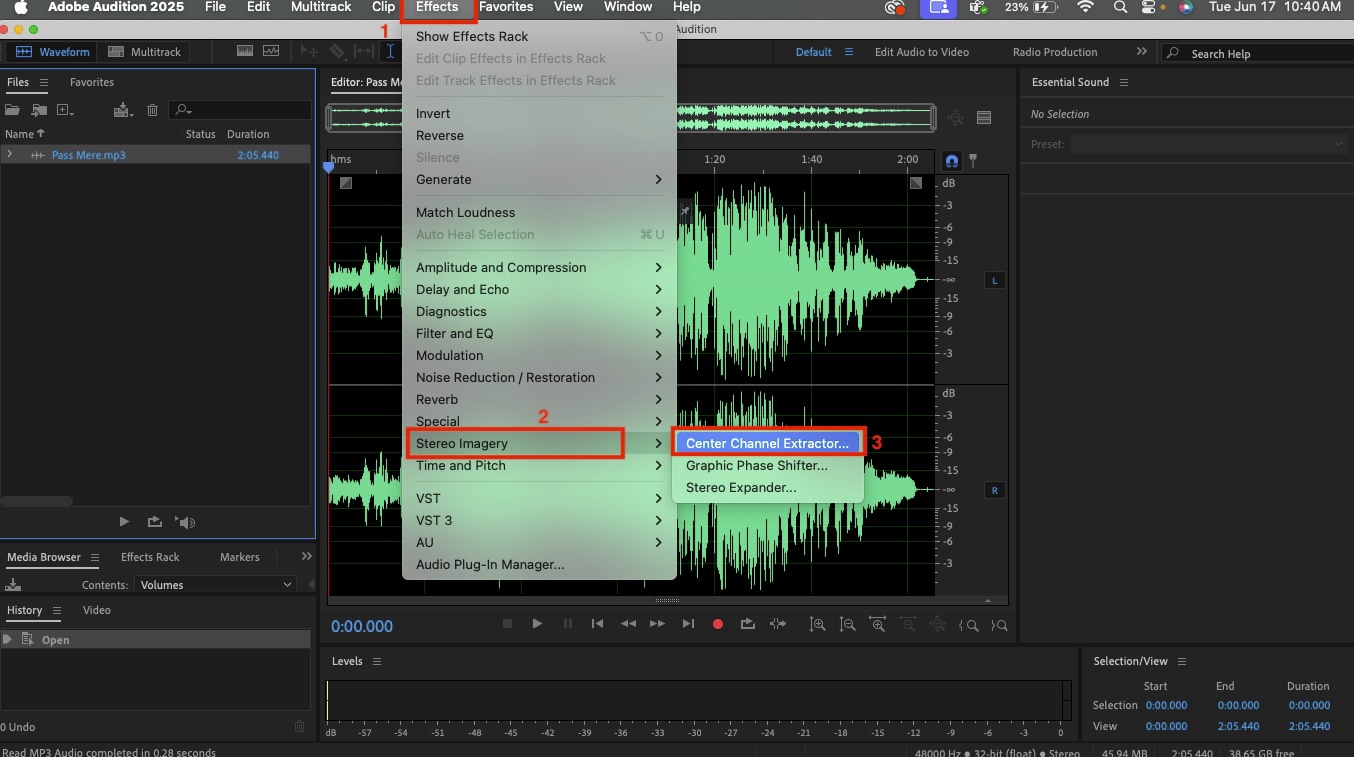Toggle the right channel R button
Image resolution: width=1354 pixels, height=757 pixels.
tap(995, 490)
